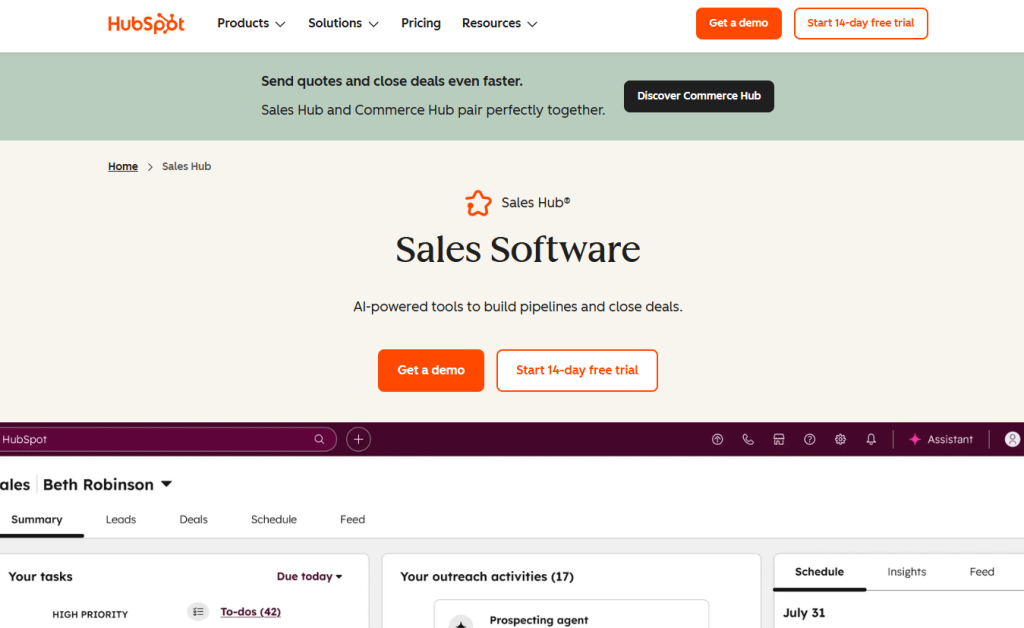The image size is (1024, 628).
Task: Click the July 31 date
Action: click(x=804, y=613)
